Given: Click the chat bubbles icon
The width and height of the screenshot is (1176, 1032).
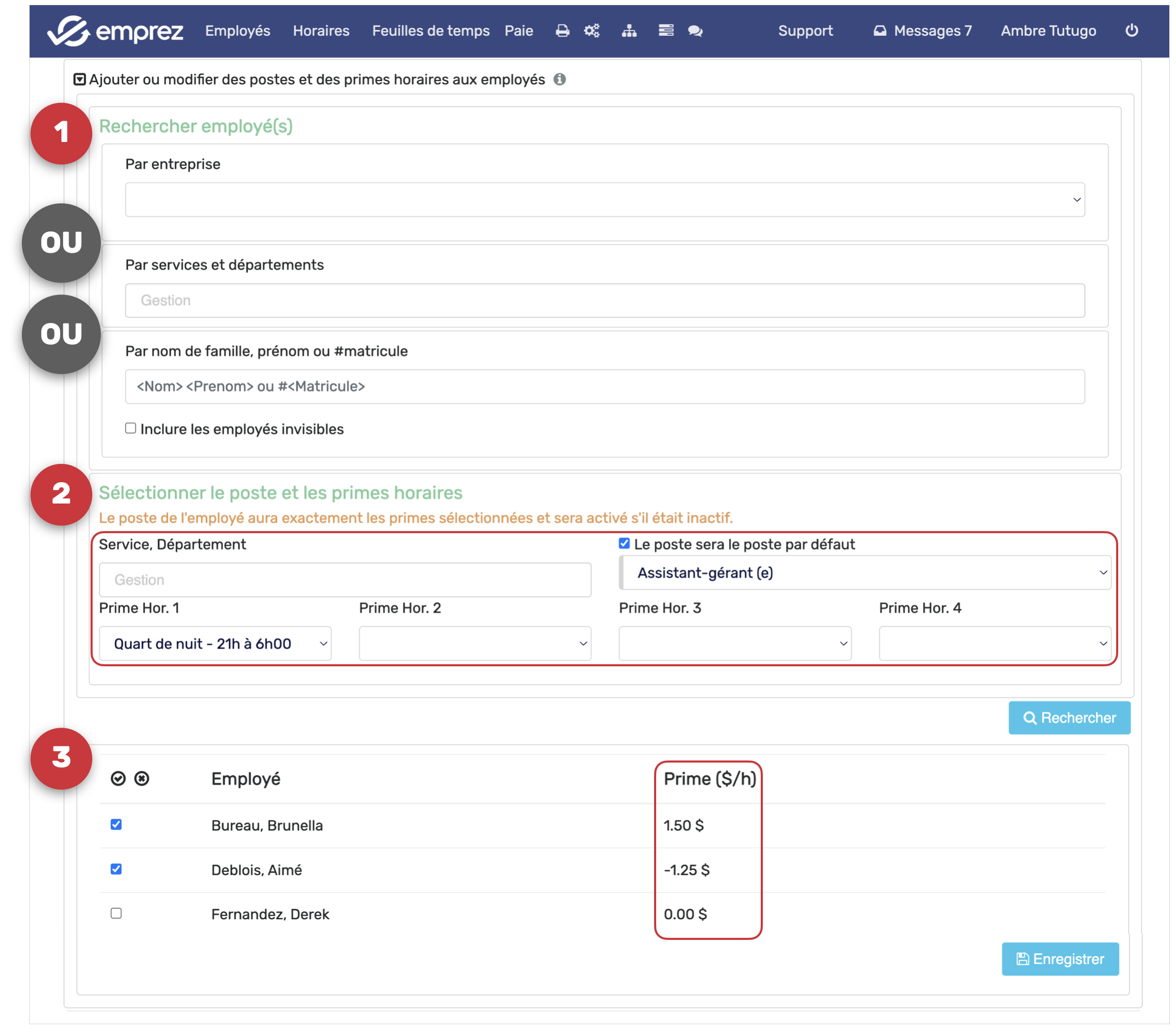Looking at the screenshot, I should coord(695,31).
